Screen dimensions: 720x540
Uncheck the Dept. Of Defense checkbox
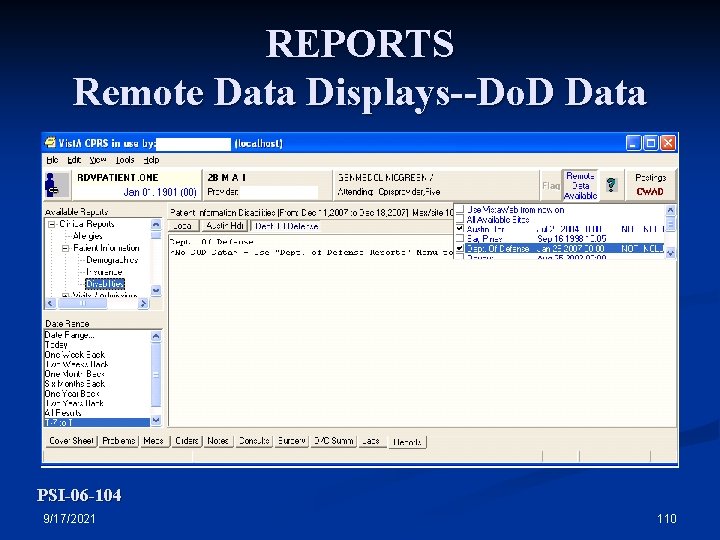pyautogui.click(x=460, y=248)
